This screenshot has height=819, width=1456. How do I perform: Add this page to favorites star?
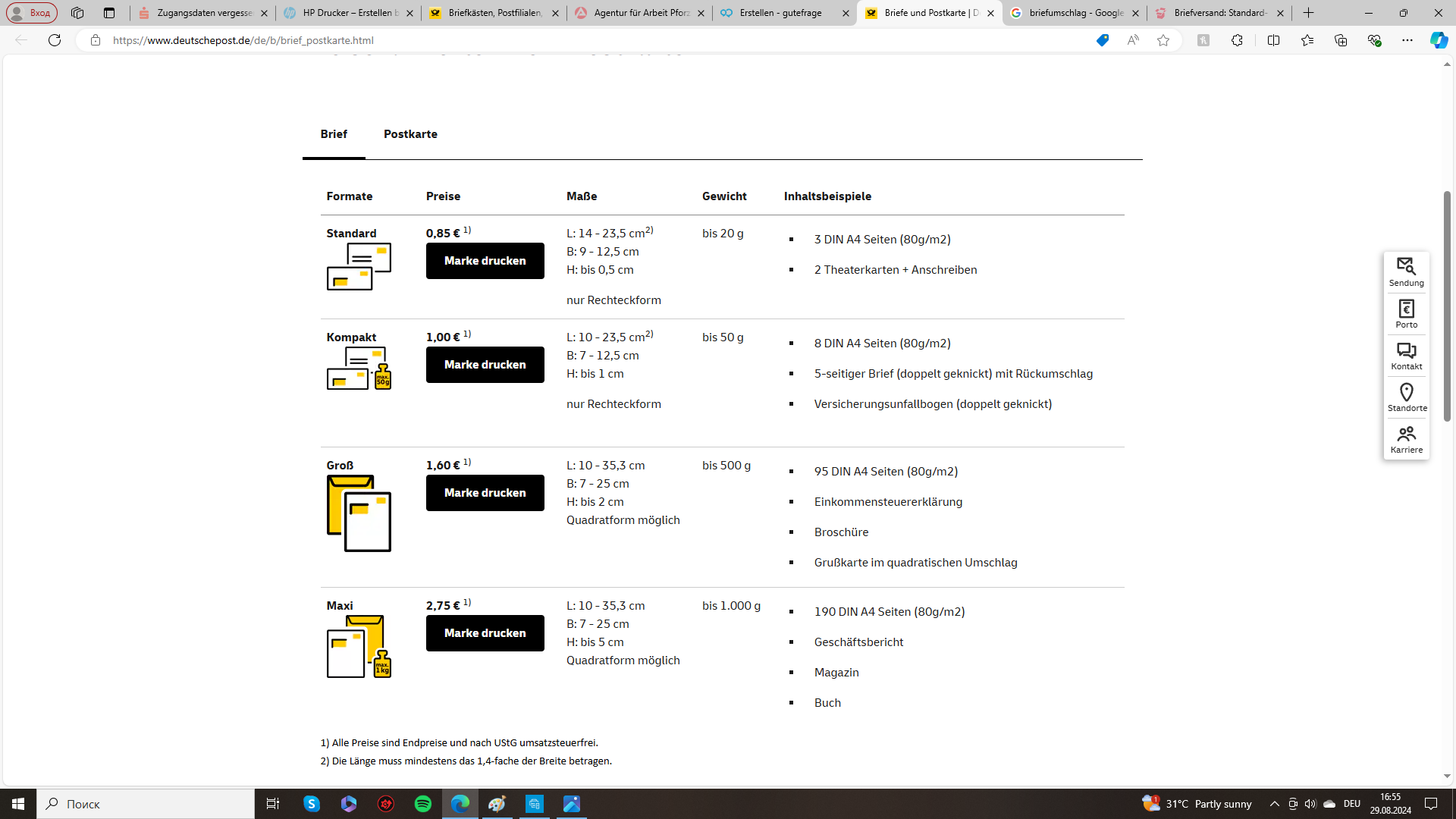pos(1163,40)
